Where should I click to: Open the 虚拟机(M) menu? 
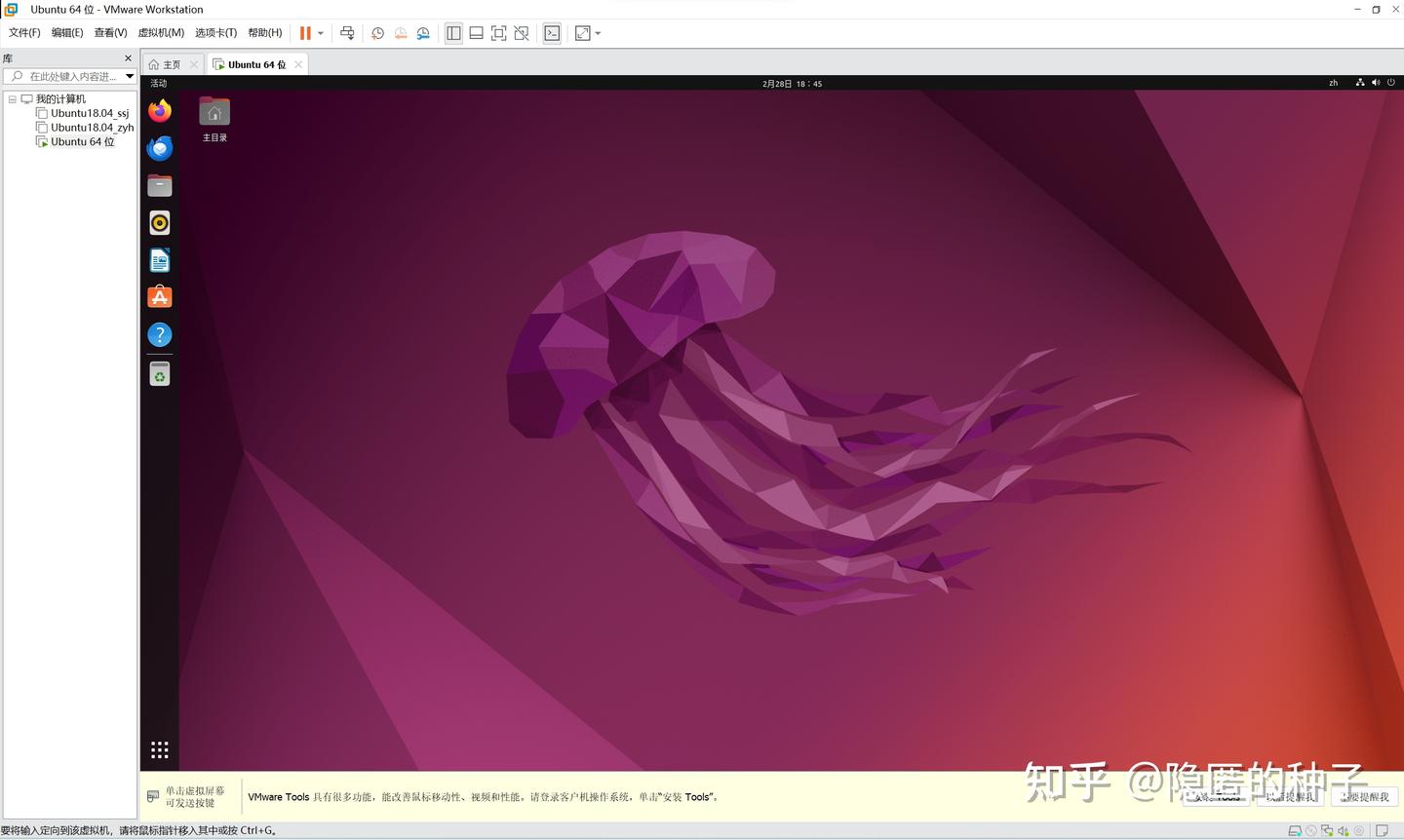tap(161, 32)
